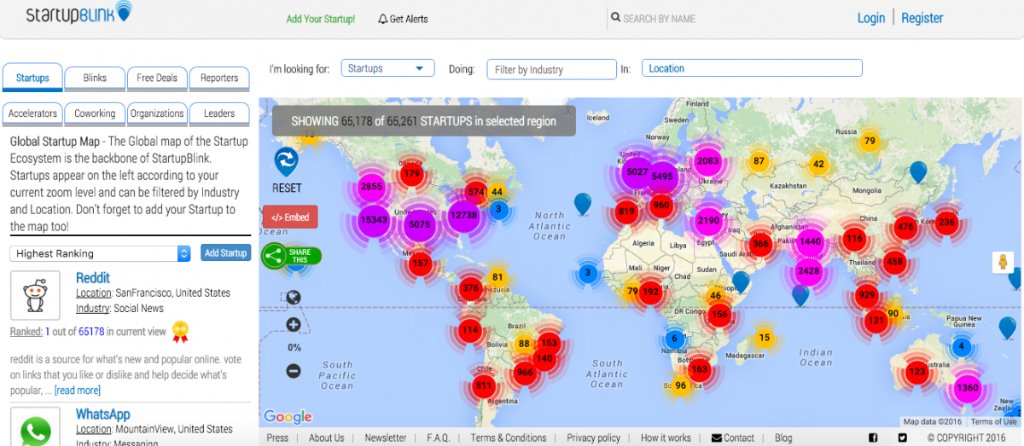Screen dimensions: 1024x446
Task: Click Add Your Startup link
Action: click(x=321, y=19)
